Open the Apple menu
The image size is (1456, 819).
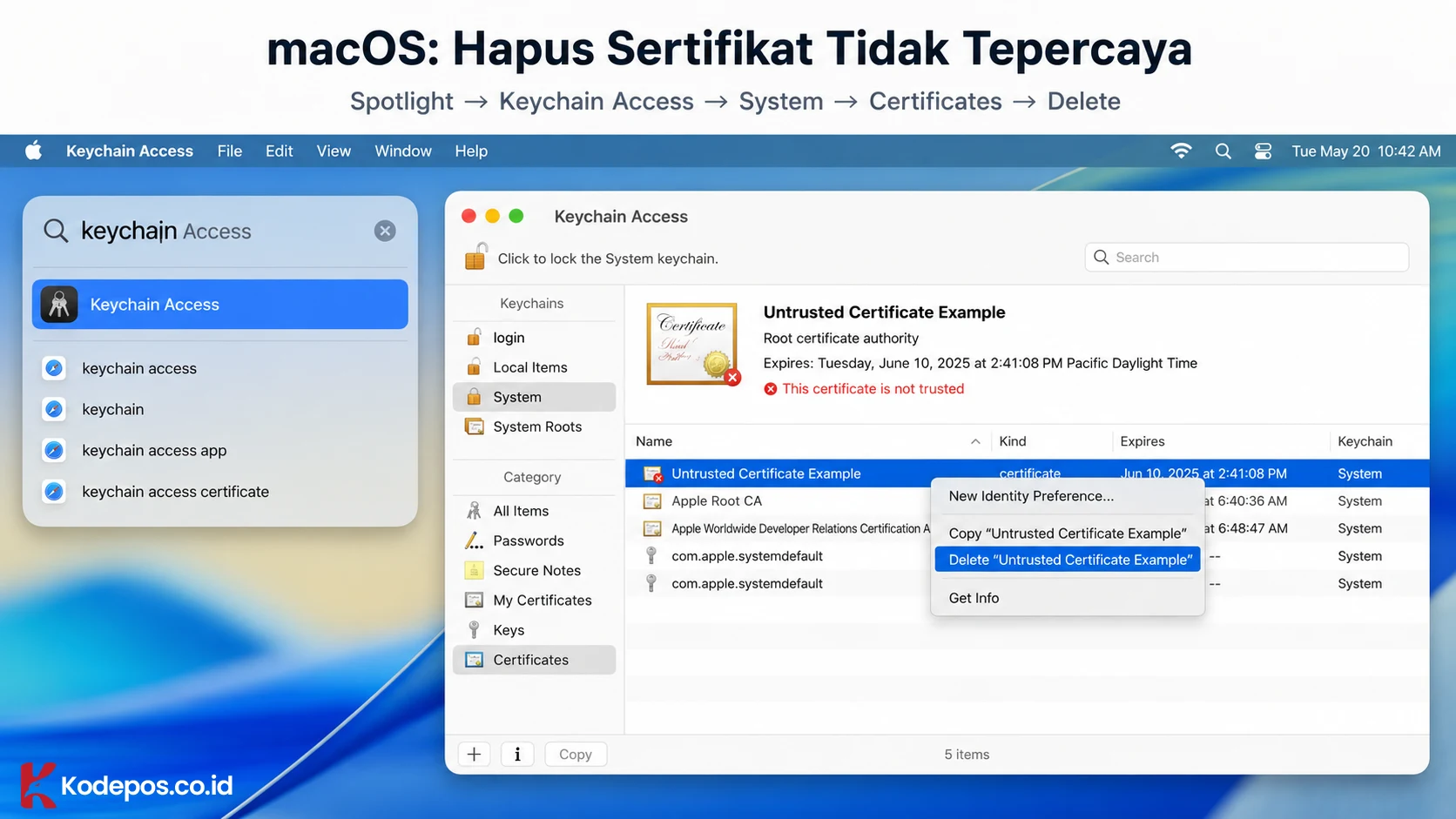coord(33,151)
